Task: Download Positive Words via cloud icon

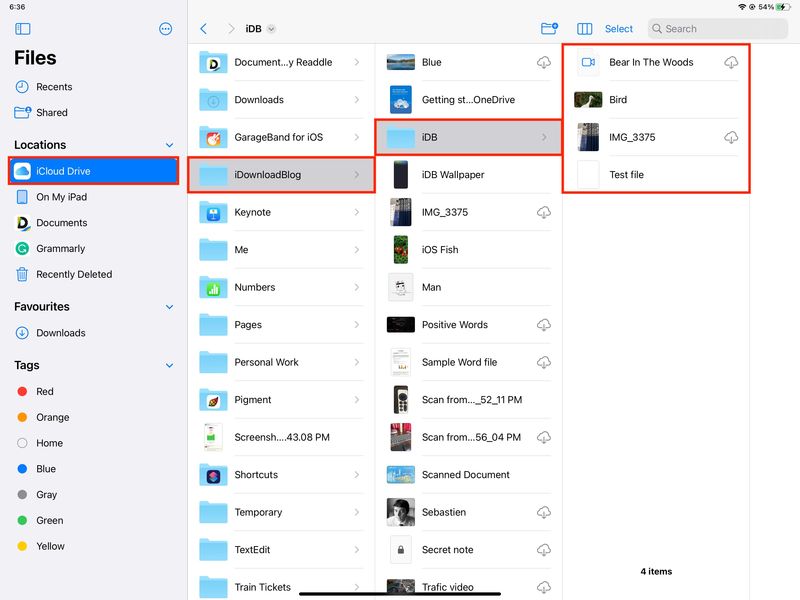Action: click(x=544, y=324)
